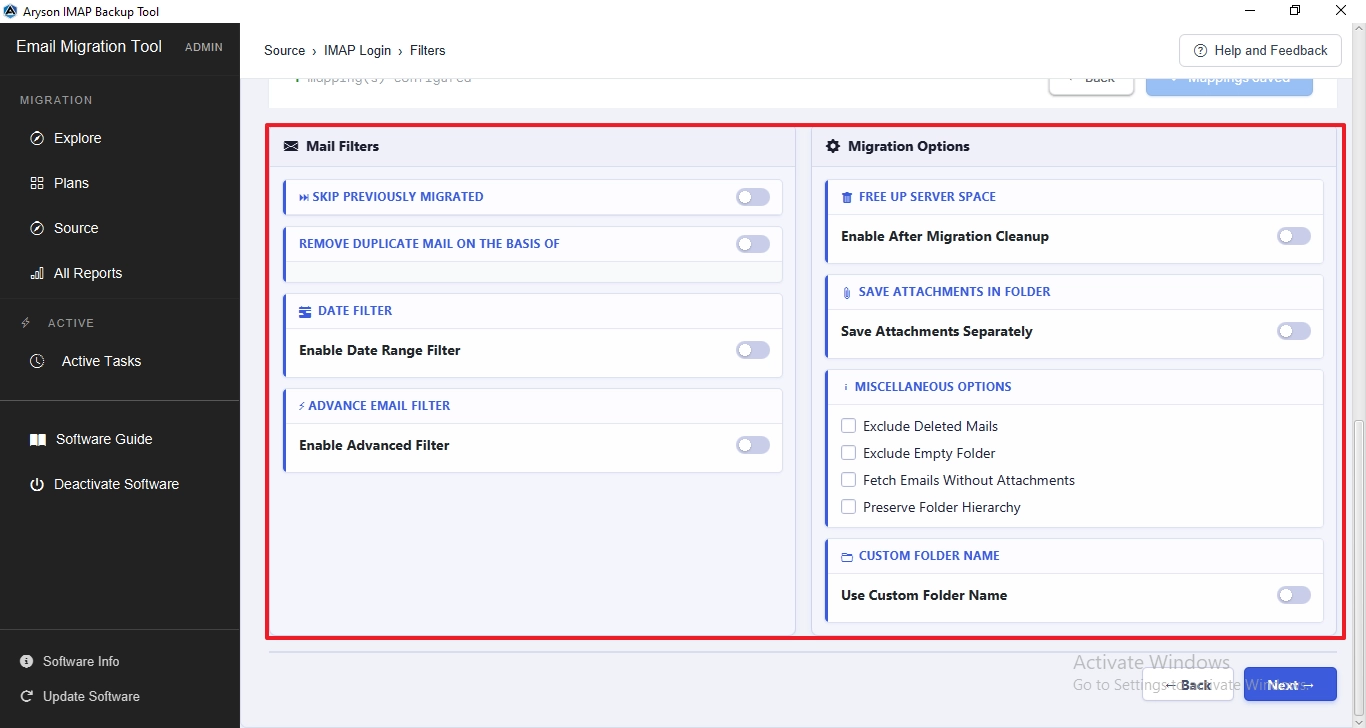Click the Plans grid icon

point(37,183)
